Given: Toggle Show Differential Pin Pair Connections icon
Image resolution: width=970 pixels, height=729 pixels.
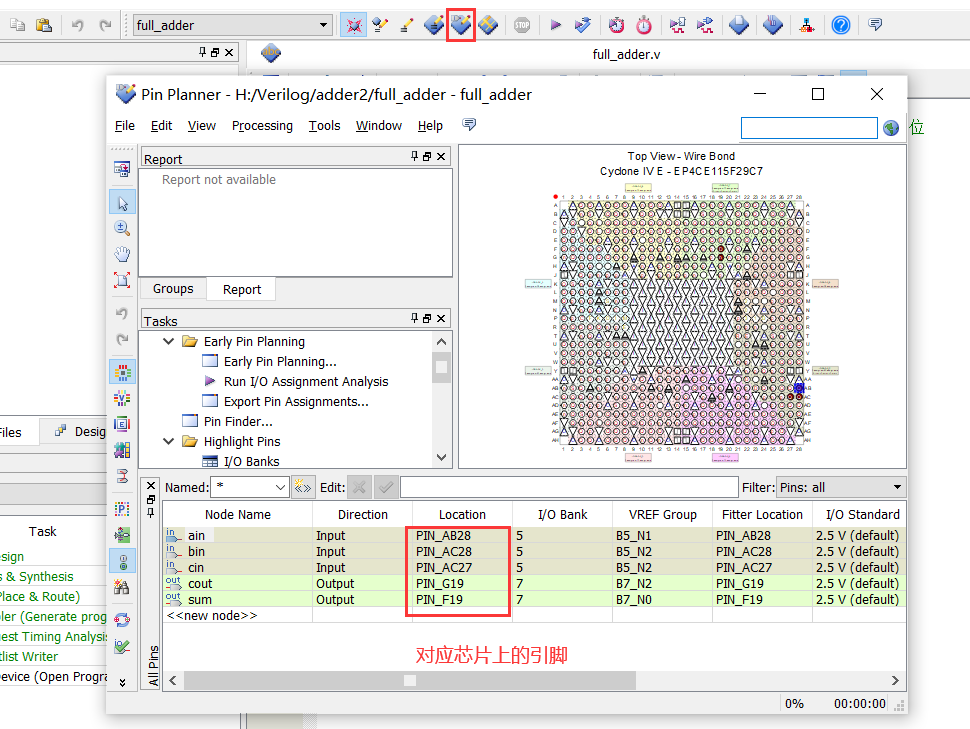Looking at the screenshot, I should click(x=122, y=475).
